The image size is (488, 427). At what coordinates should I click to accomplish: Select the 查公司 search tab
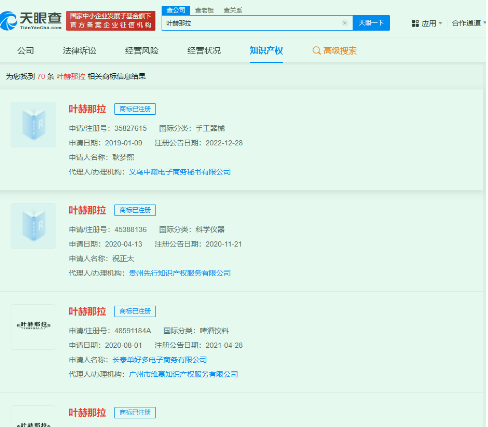pyautogui.click(x=176, y=10)
